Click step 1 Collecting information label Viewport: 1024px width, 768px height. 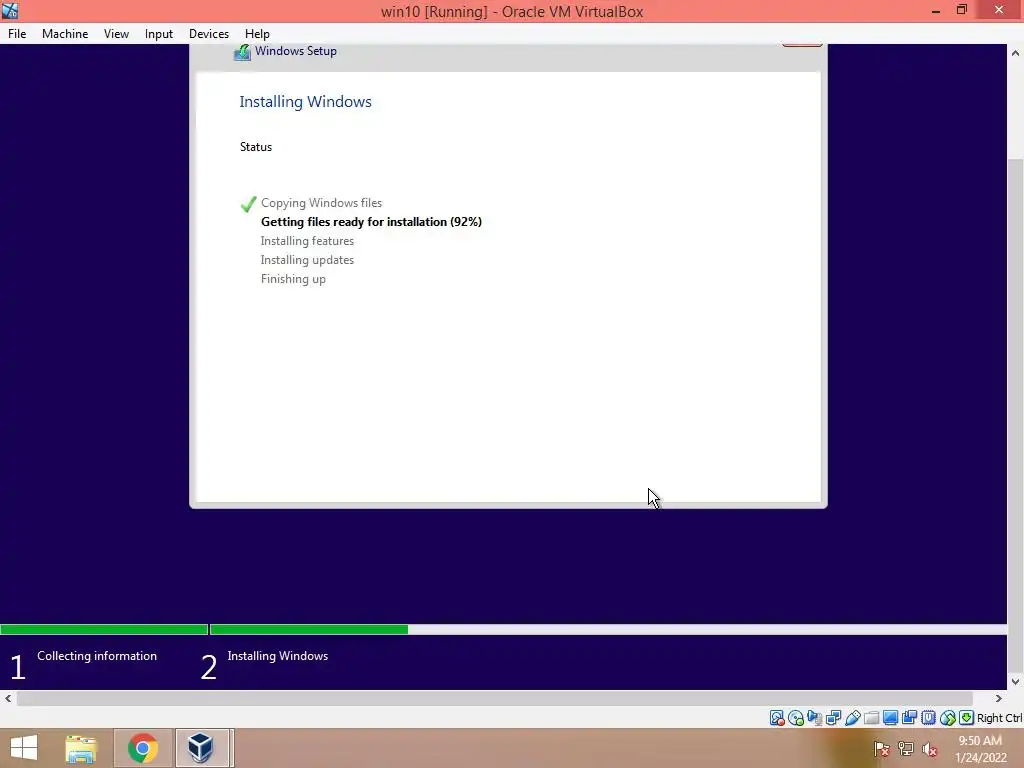coord(97,656)
